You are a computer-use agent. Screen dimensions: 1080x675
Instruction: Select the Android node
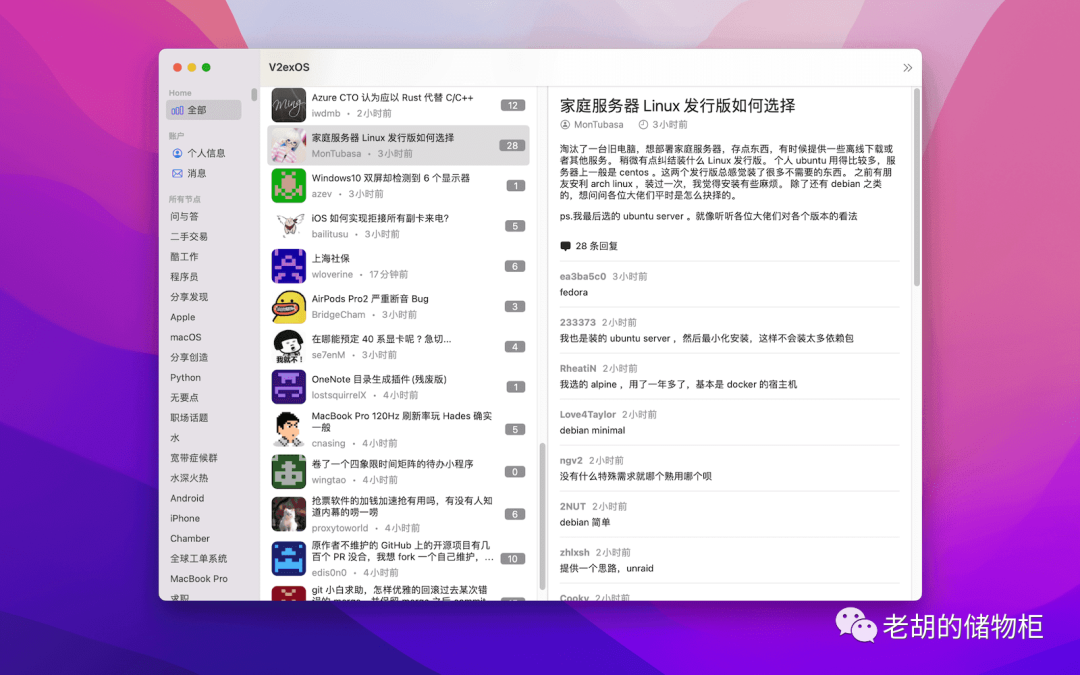tap(187, 498)
